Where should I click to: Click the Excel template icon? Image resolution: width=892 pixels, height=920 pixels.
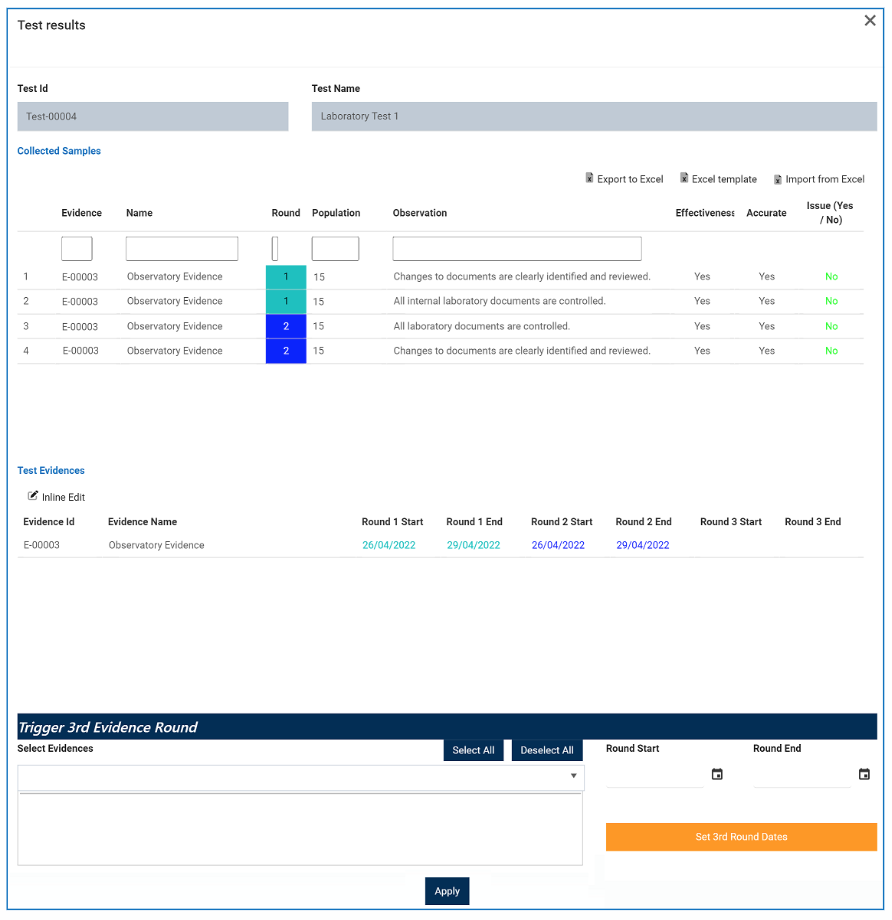point(684,178)
